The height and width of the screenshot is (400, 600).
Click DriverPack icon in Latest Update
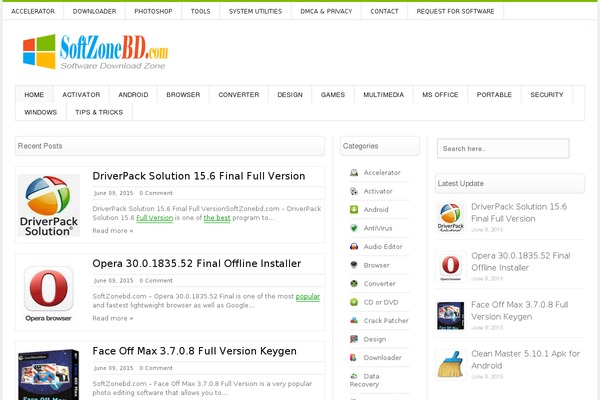point(451,218)
